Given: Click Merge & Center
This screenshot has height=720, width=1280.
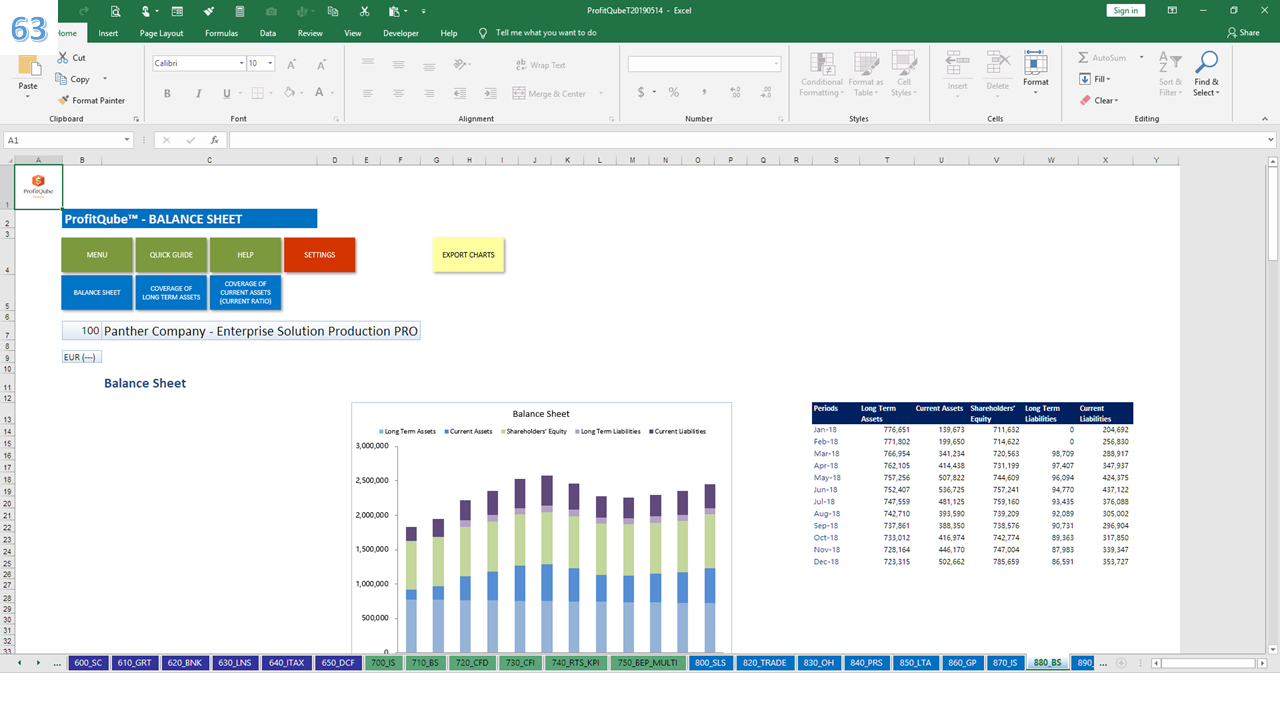Looking at the screenshot, I should tap(550, 93).
